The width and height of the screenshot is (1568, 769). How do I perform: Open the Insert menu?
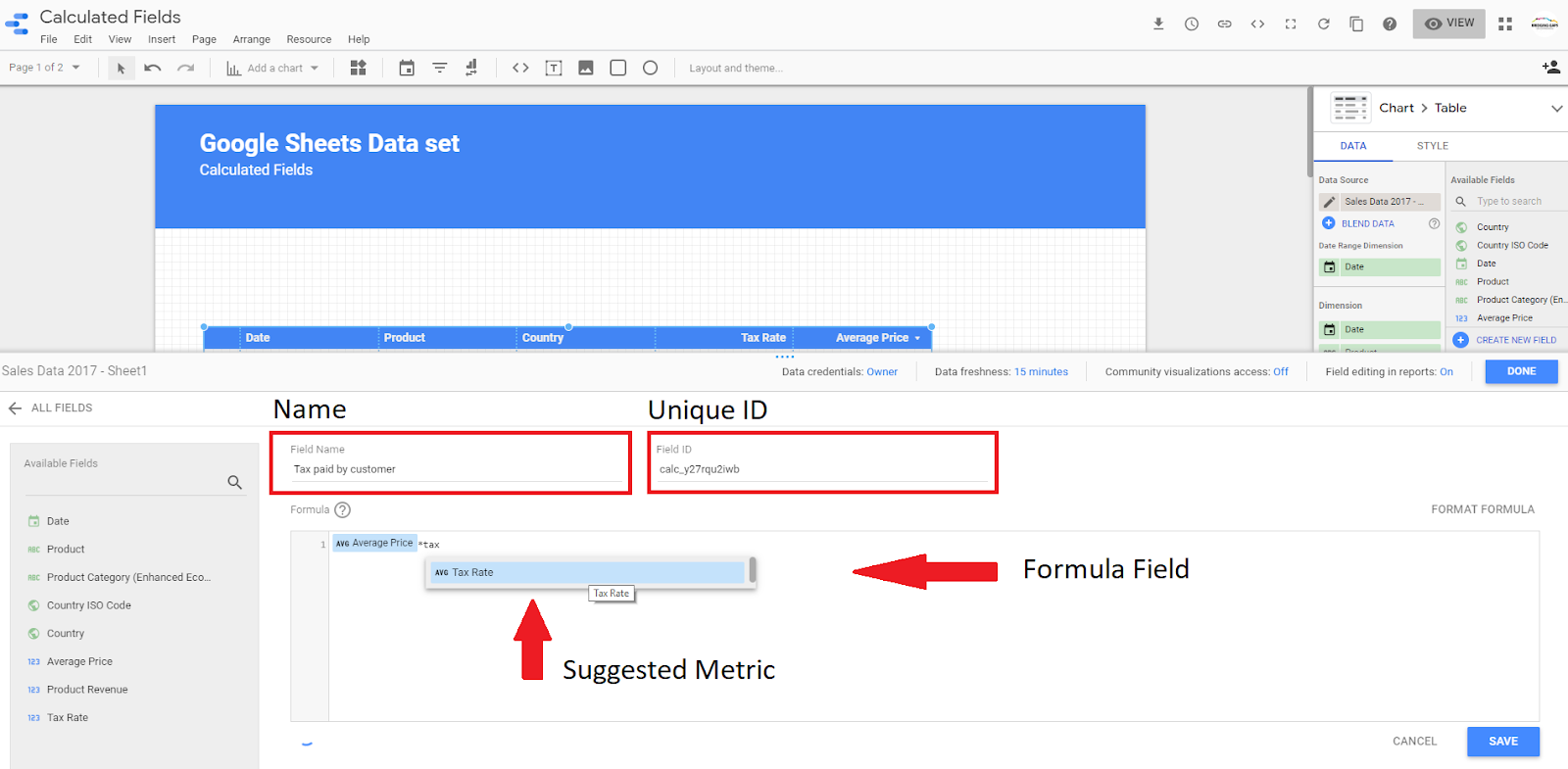pyautogui.click(x=162, y=39)
